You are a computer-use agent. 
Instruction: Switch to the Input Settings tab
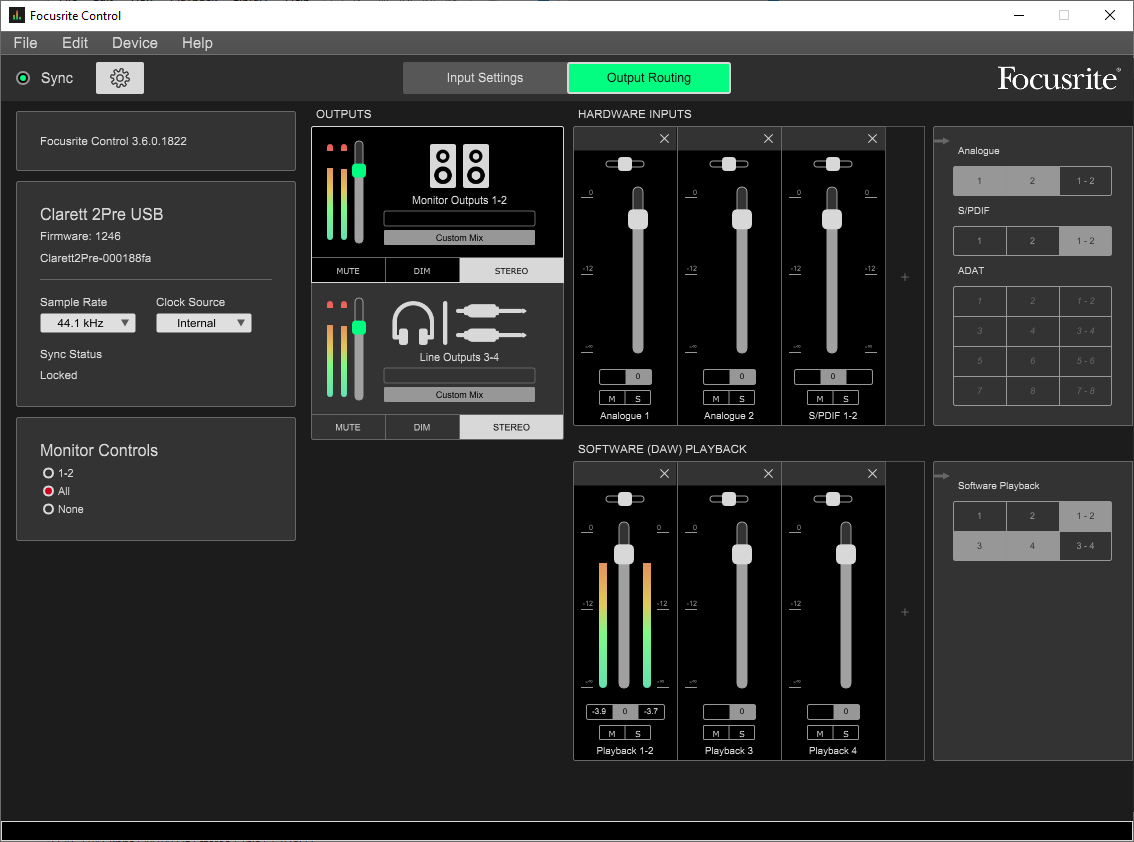point(485,78)
